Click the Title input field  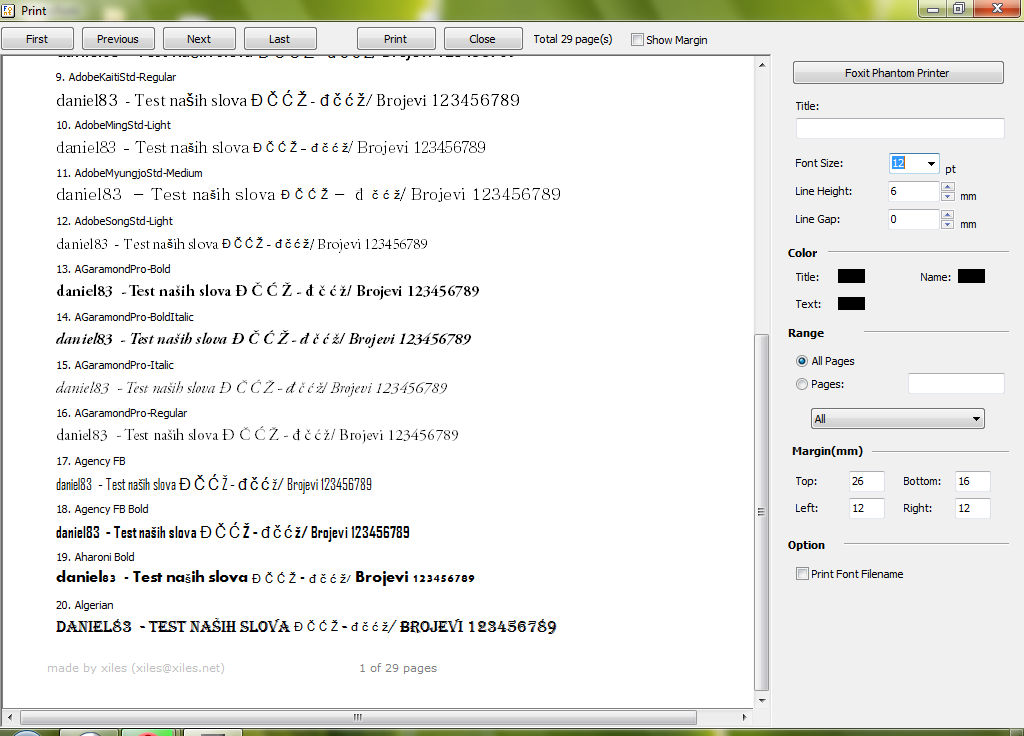tap(900, 128)
